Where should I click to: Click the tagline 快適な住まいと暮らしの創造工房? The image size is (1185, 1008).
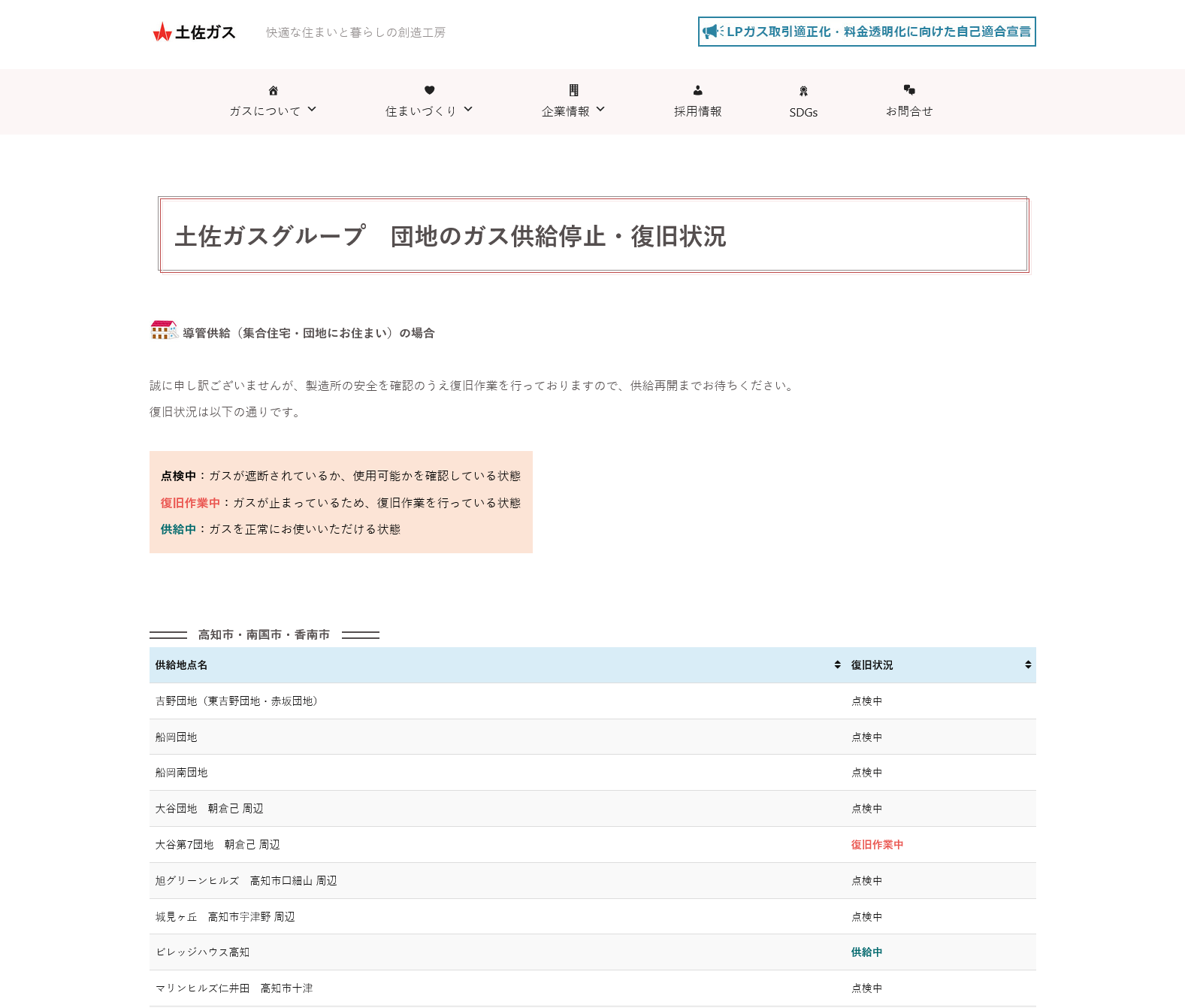pyautogui.click(x=355, y=32)
